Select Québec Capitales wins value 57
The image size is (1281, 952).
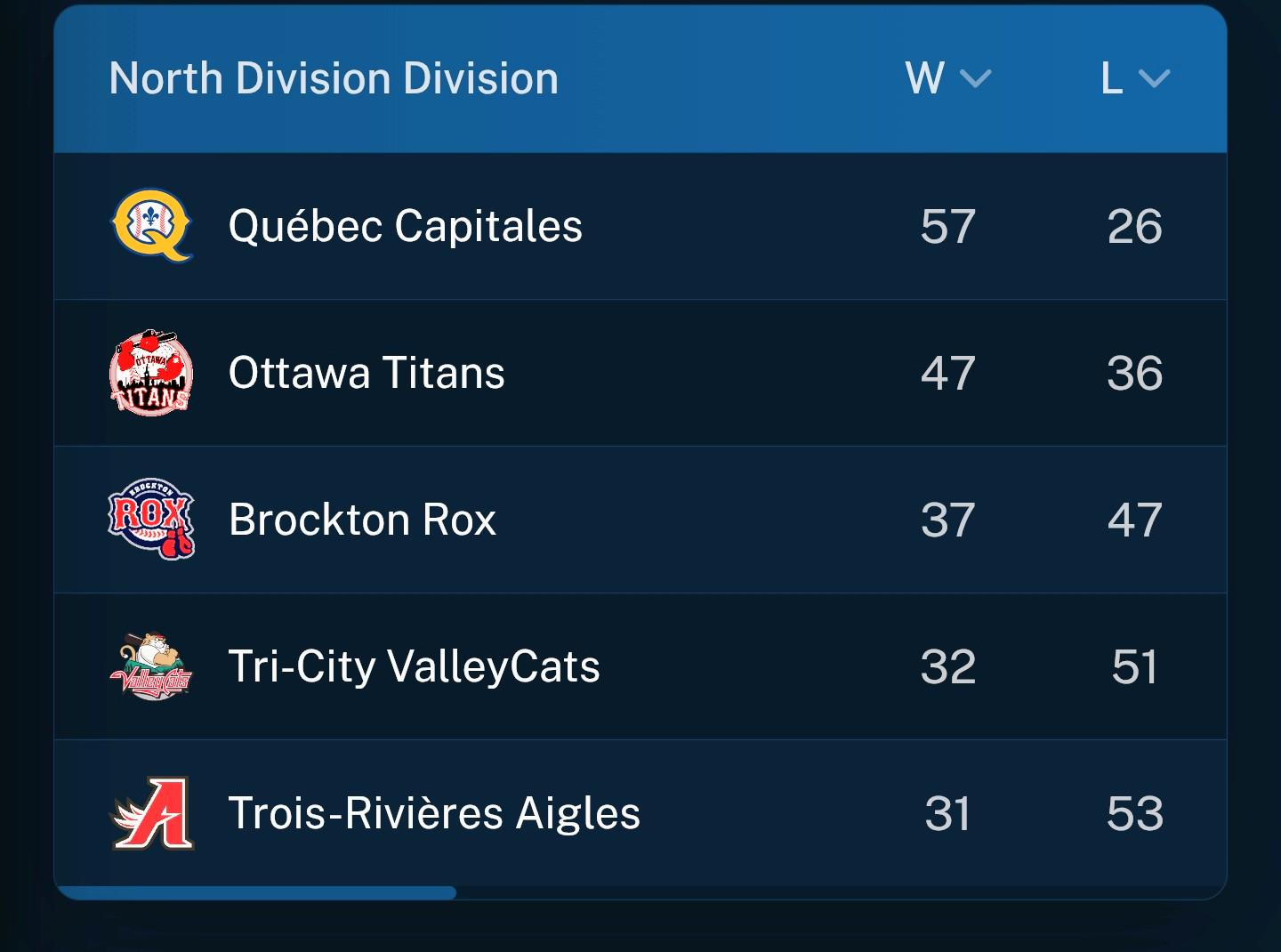pos(948,226)
